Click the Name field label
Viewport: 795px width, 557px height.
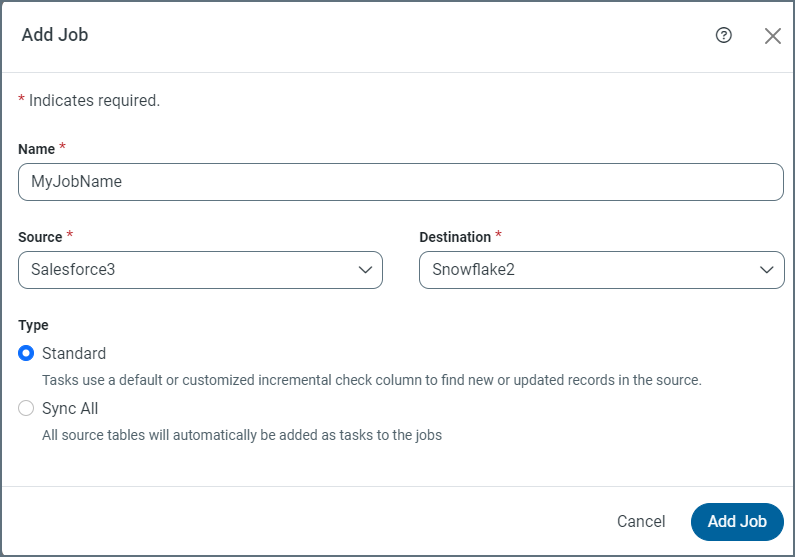tap(37, 149)
